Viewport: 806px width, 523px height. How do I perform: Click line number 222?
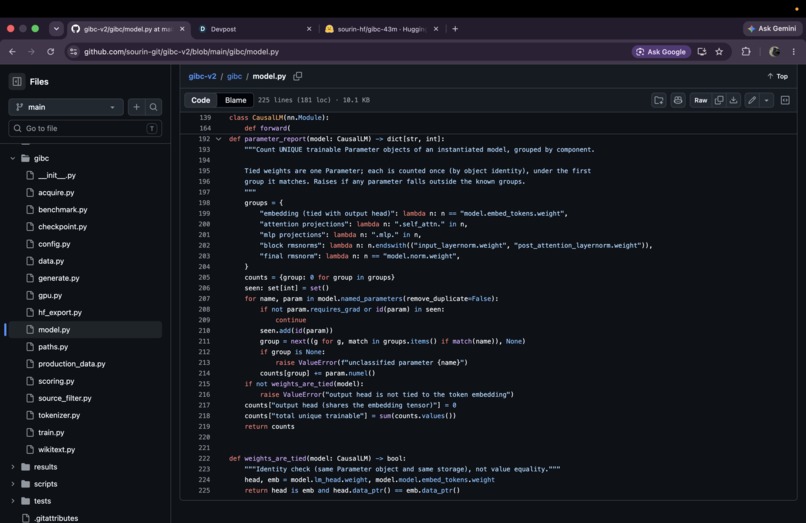point(204,458)
